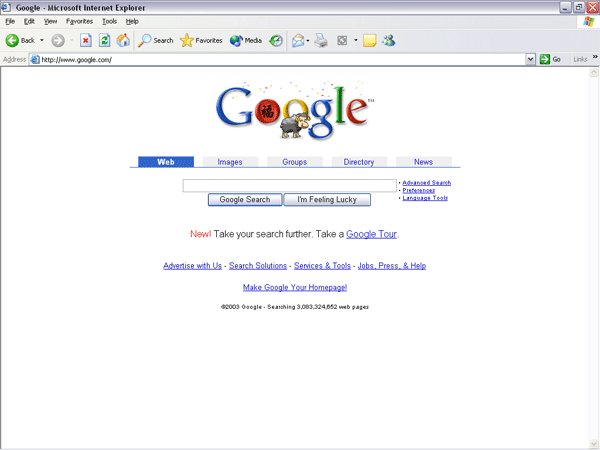Switch to the Directory tab
This screenshot has height=450, width=600.
click(x=359, y=162)
